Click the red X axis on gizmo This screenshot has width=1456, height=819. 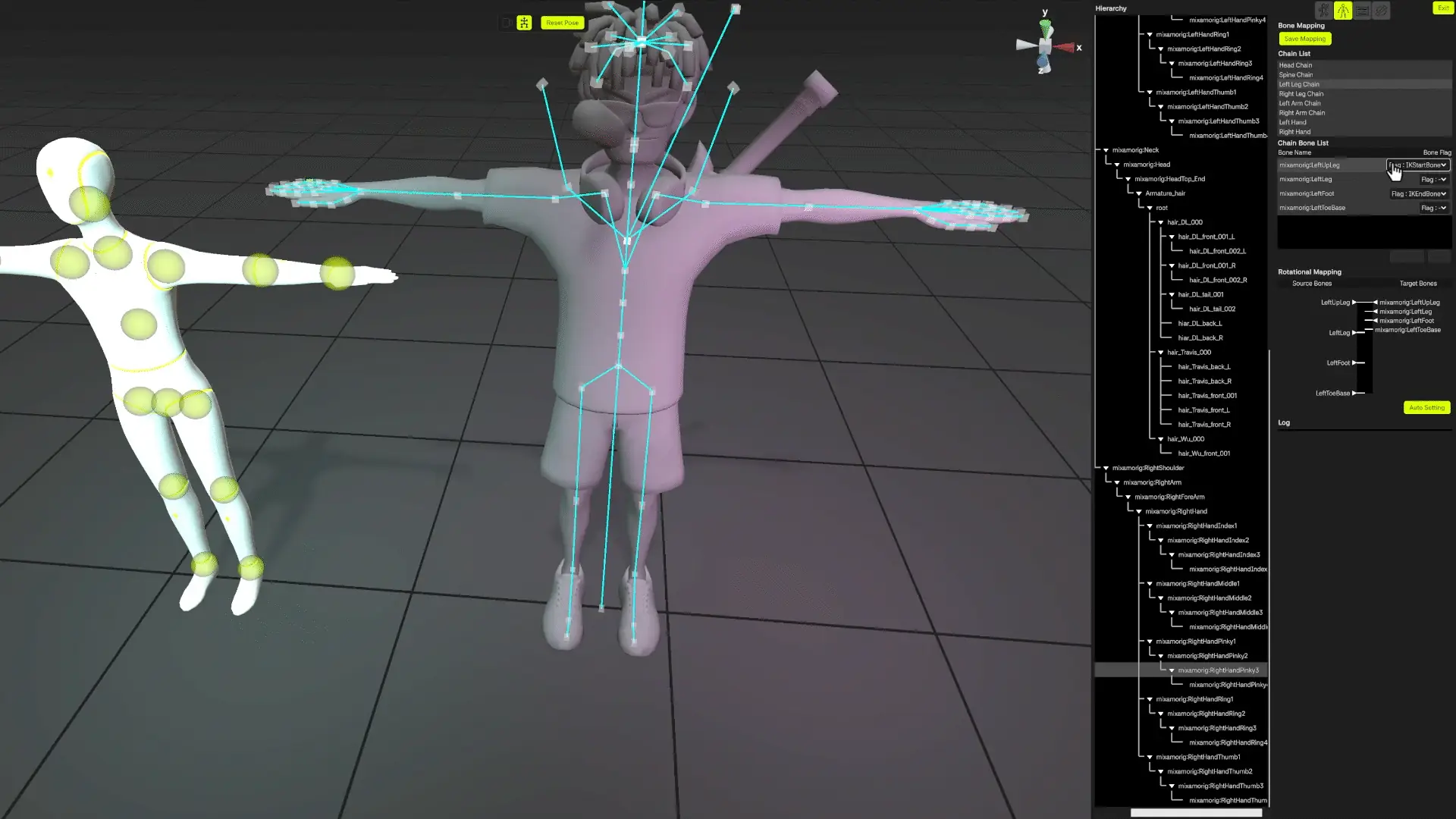point(1065,48)
